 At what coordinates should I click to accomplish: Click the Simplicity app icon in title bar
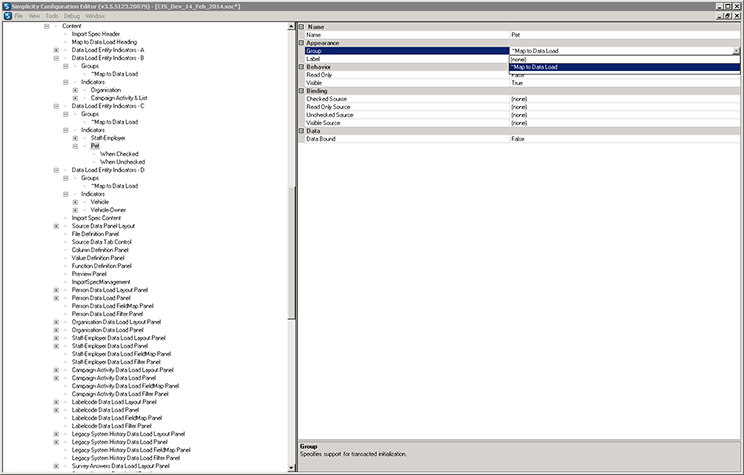click(x=6, y=6)
